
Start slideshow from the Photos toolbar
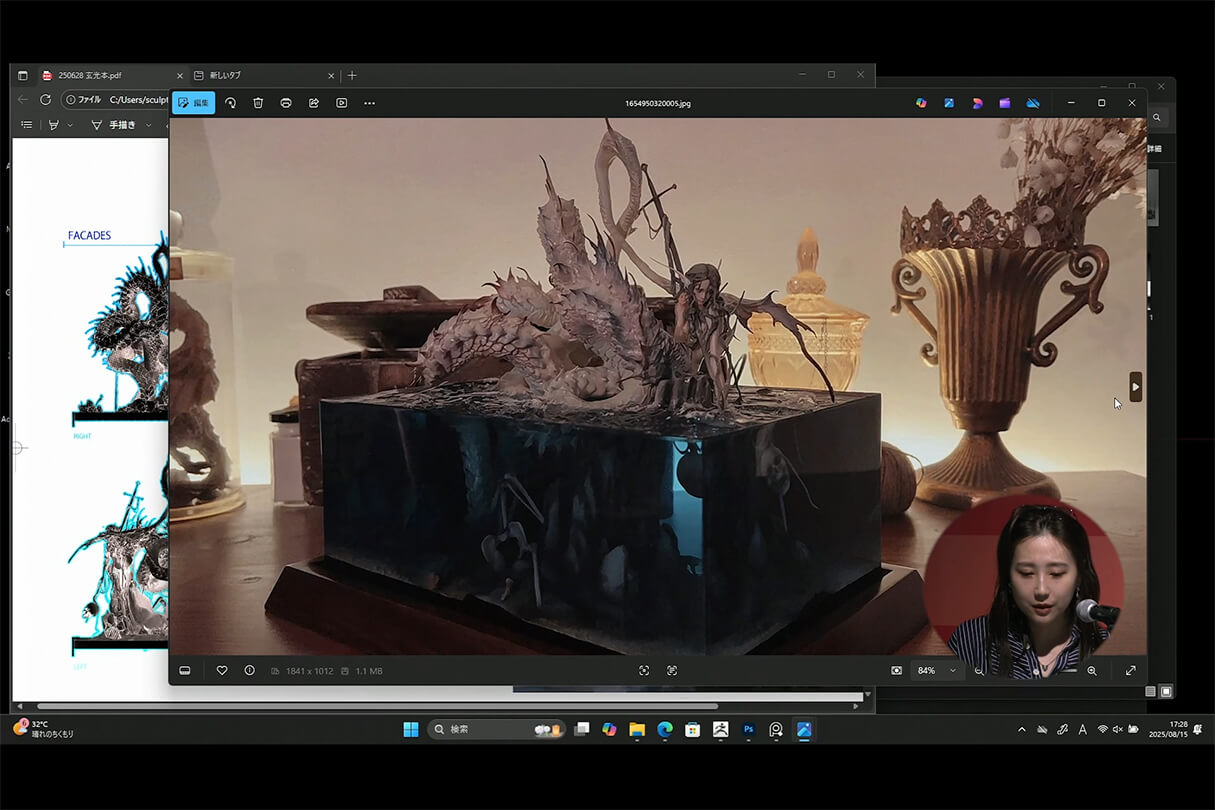click(342, 103)
